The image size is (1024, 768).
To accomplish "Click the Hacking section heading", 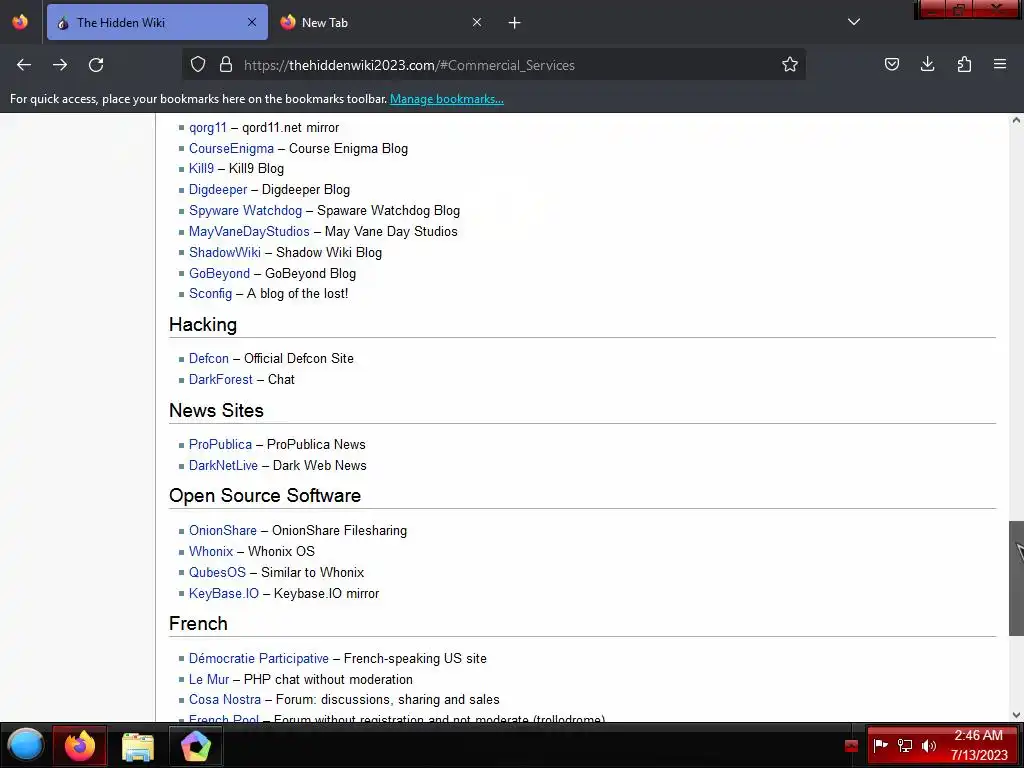I will pyautogui.click(x=203, y=325).
